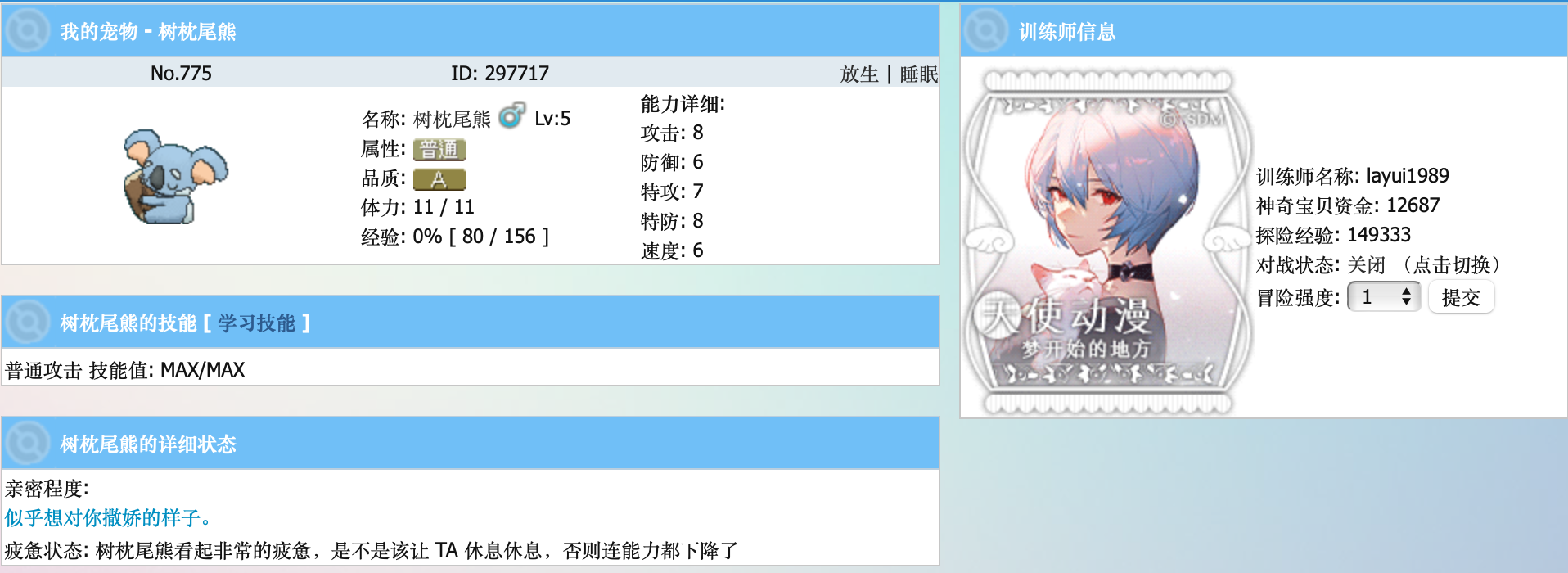The height and width of the screenshot is (573, 1568).
Task: Click the 普通攻击 skill row
Action: 471,369
